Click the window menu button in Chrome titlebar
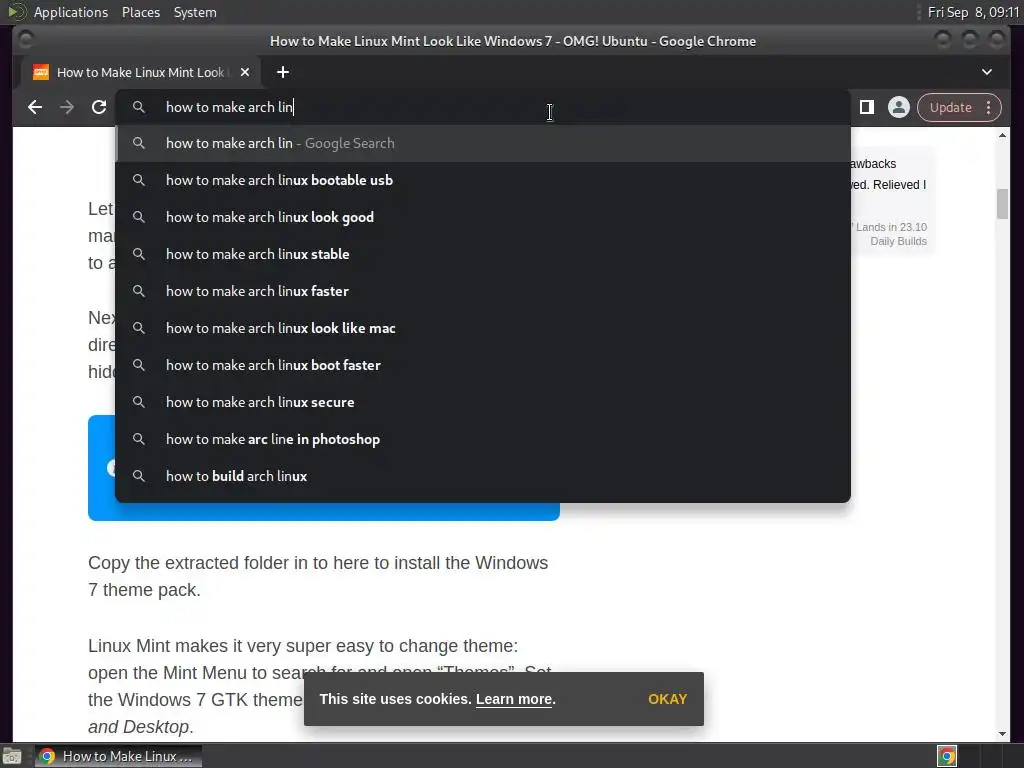 point(25,40)
